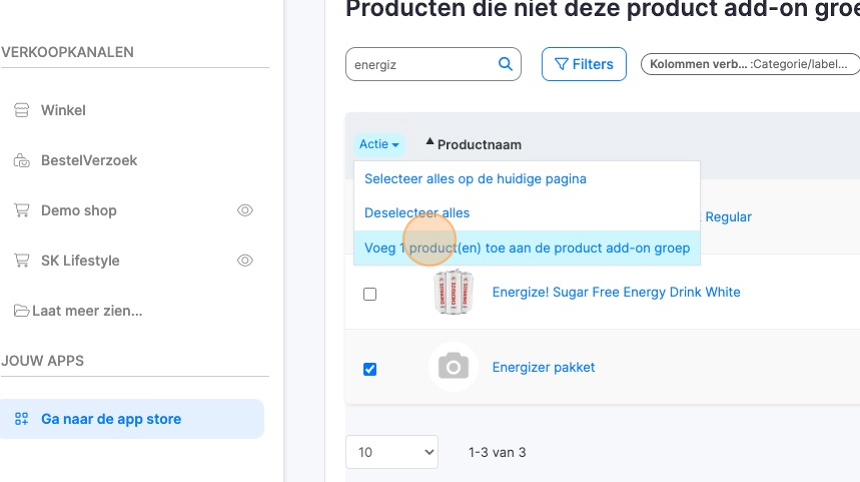Open the Filters button
This screenshot has height=482, width=860.
pos(584,64)
